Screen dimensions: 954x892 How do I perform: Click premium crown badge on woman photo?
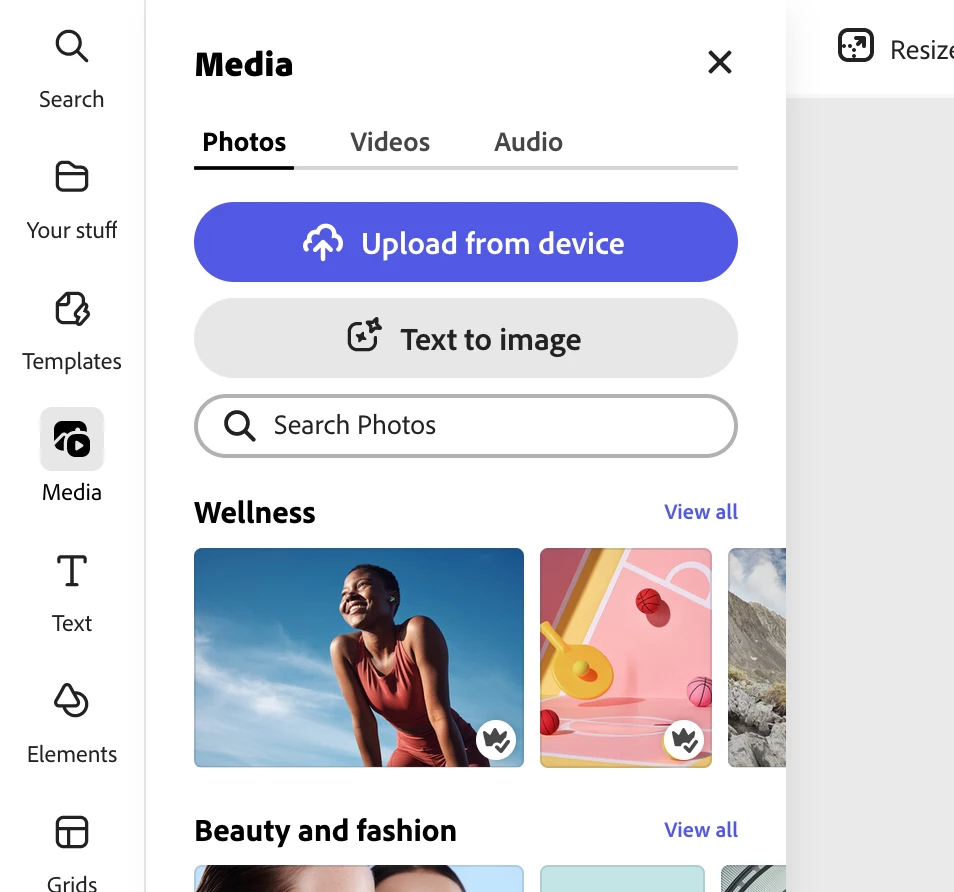click(496, 740)
